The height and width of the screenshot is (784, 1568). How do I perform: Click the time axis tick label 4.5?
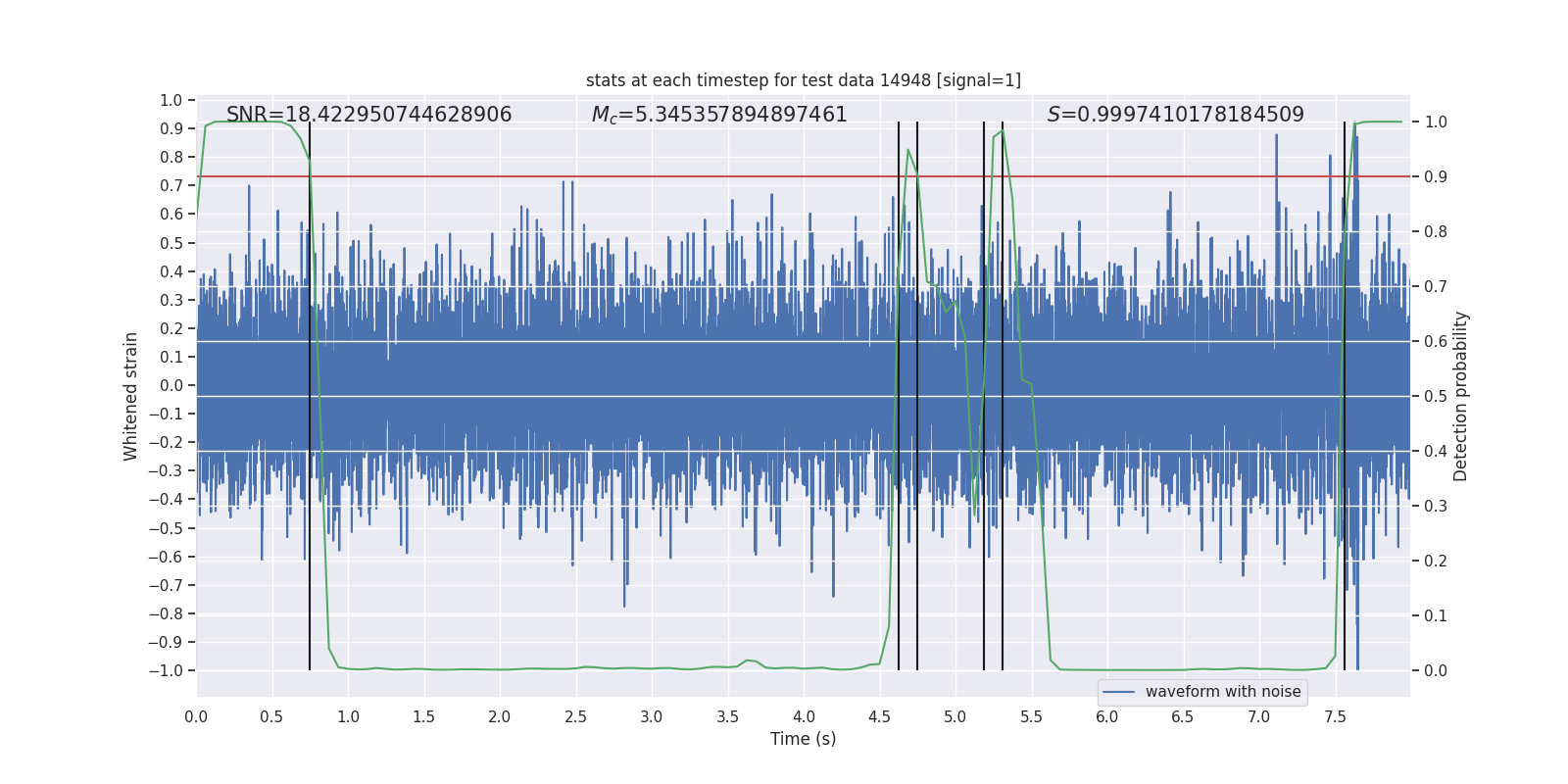[x=879, y=717]
